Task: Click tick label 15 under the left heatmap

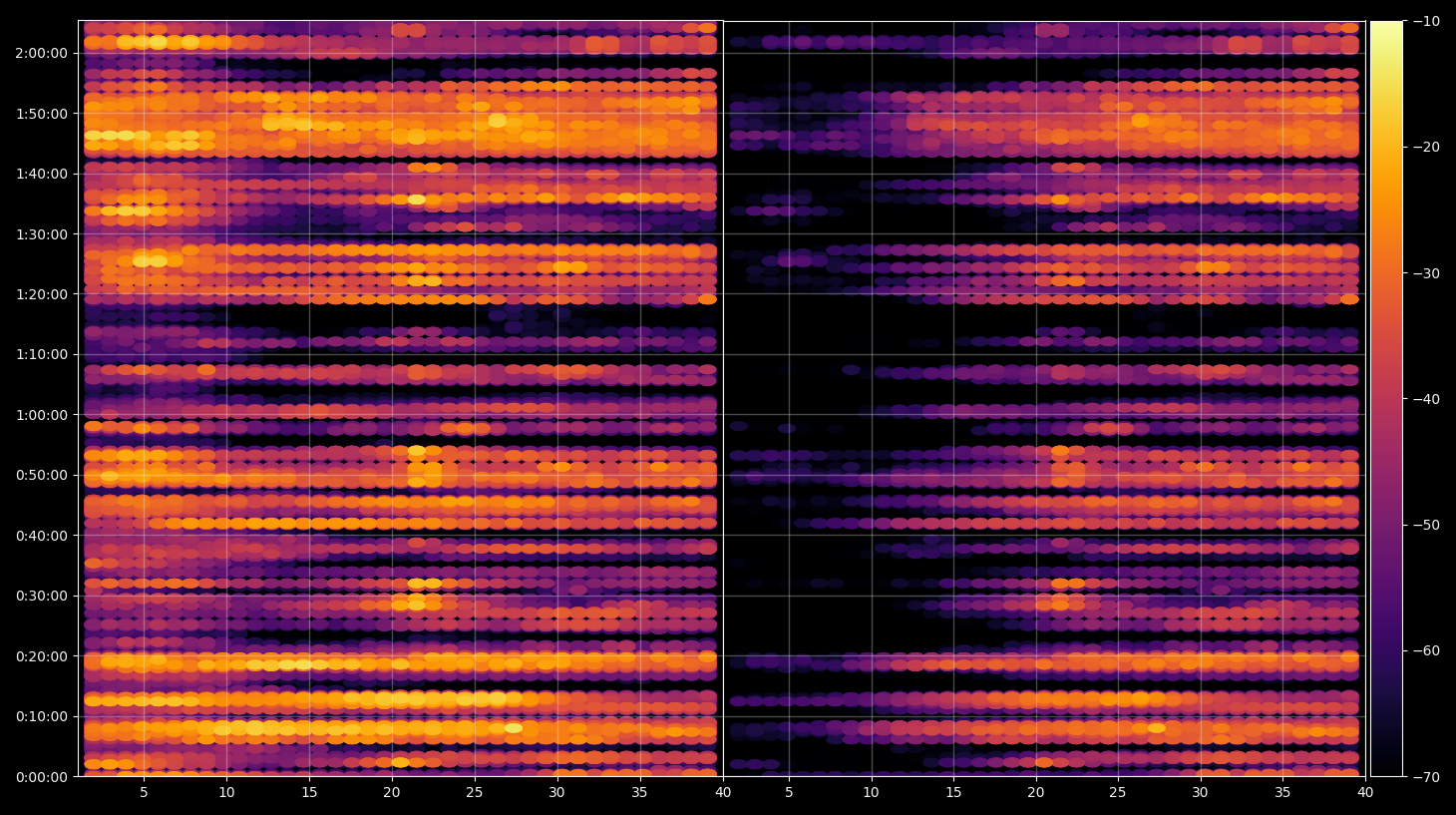Action: click(x=309, y=793)
